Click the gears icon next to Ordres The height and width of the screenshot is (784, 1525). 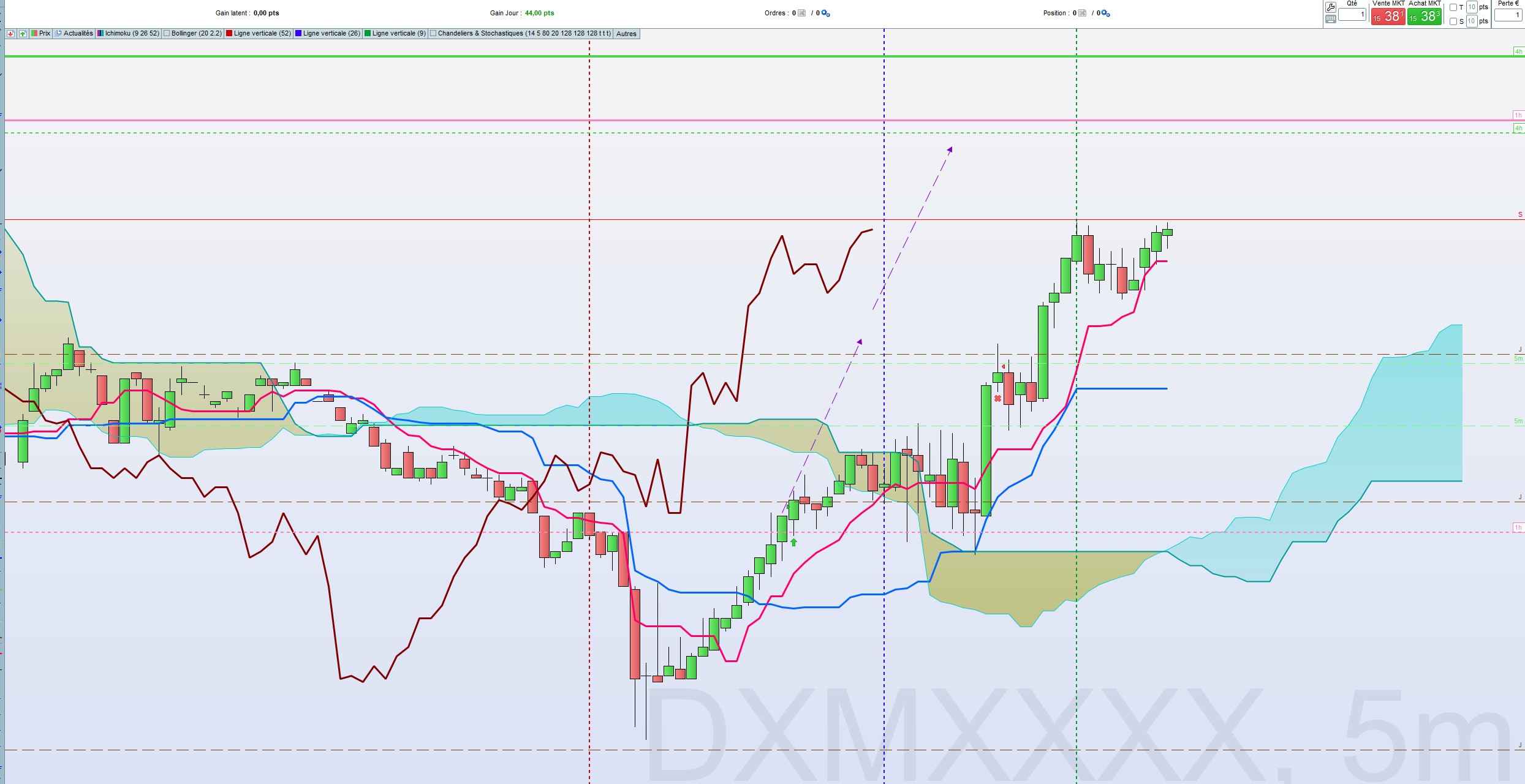(x=825, y=13)
